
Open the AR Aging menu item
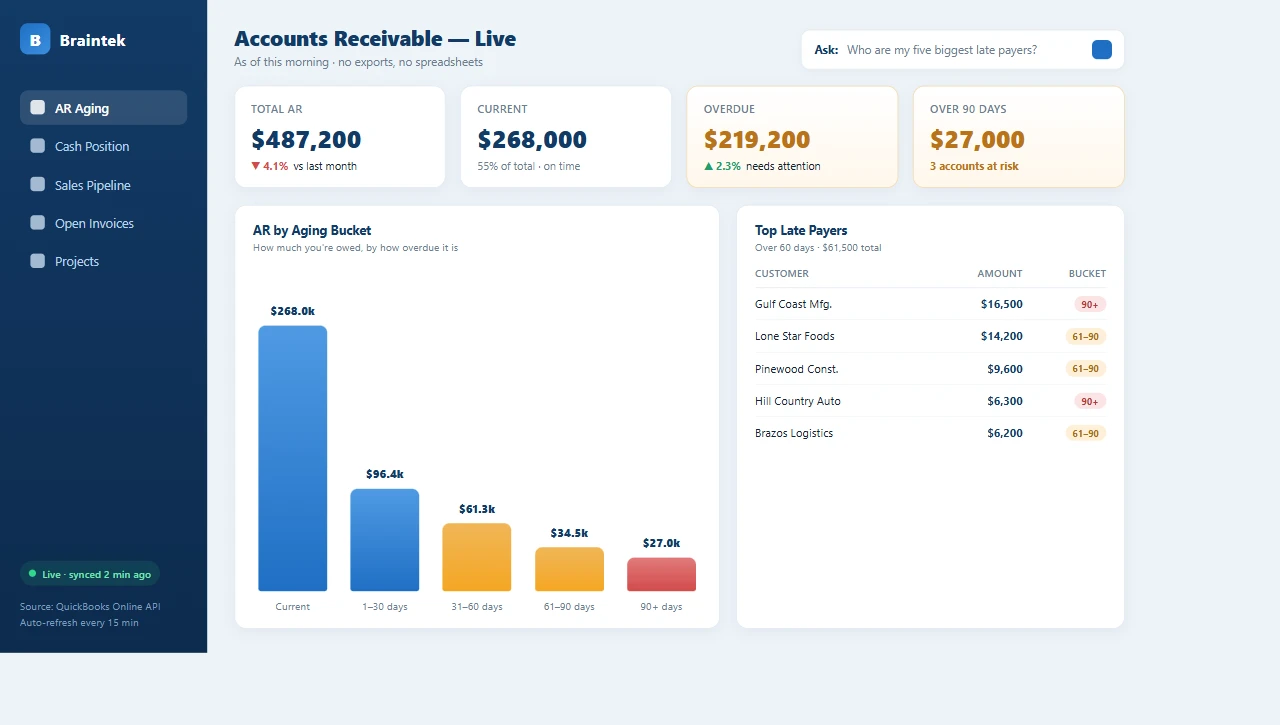[x=103, y=108]
